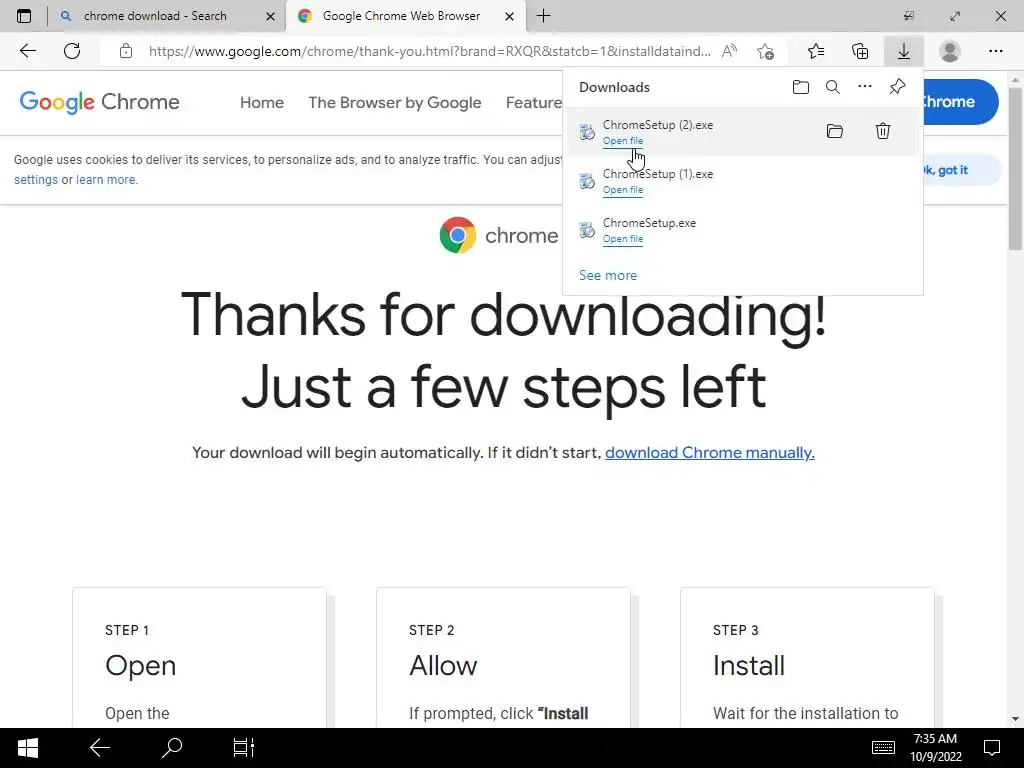Open the Windows Start menu
This screenshot has width=1024, height=768.
pyautogui.click(x=27, y=748)
